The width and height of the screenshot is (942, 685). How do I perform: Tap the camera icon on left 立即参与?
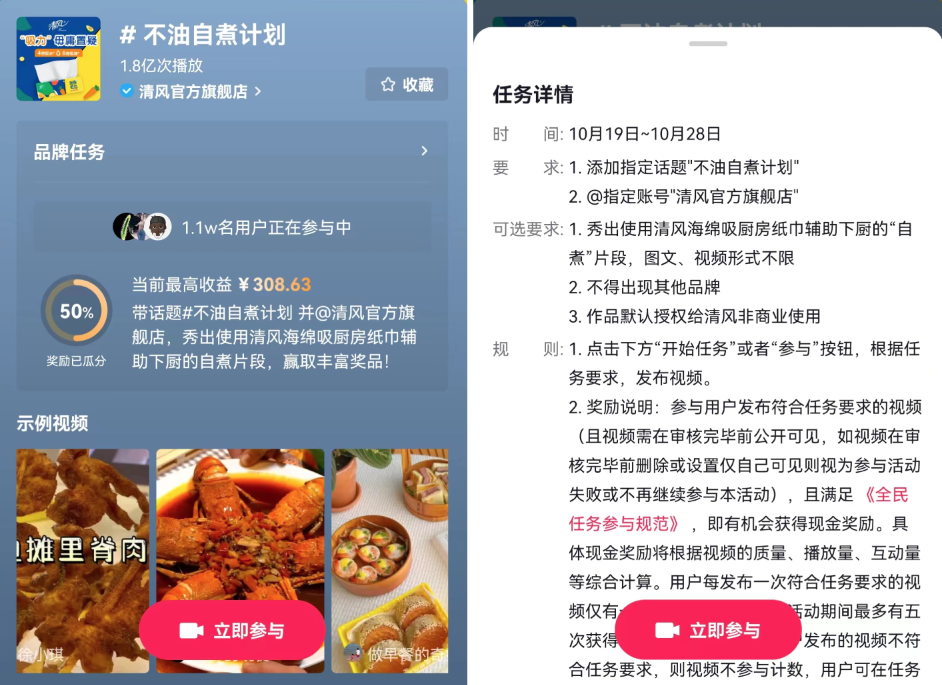pos(192,630)
